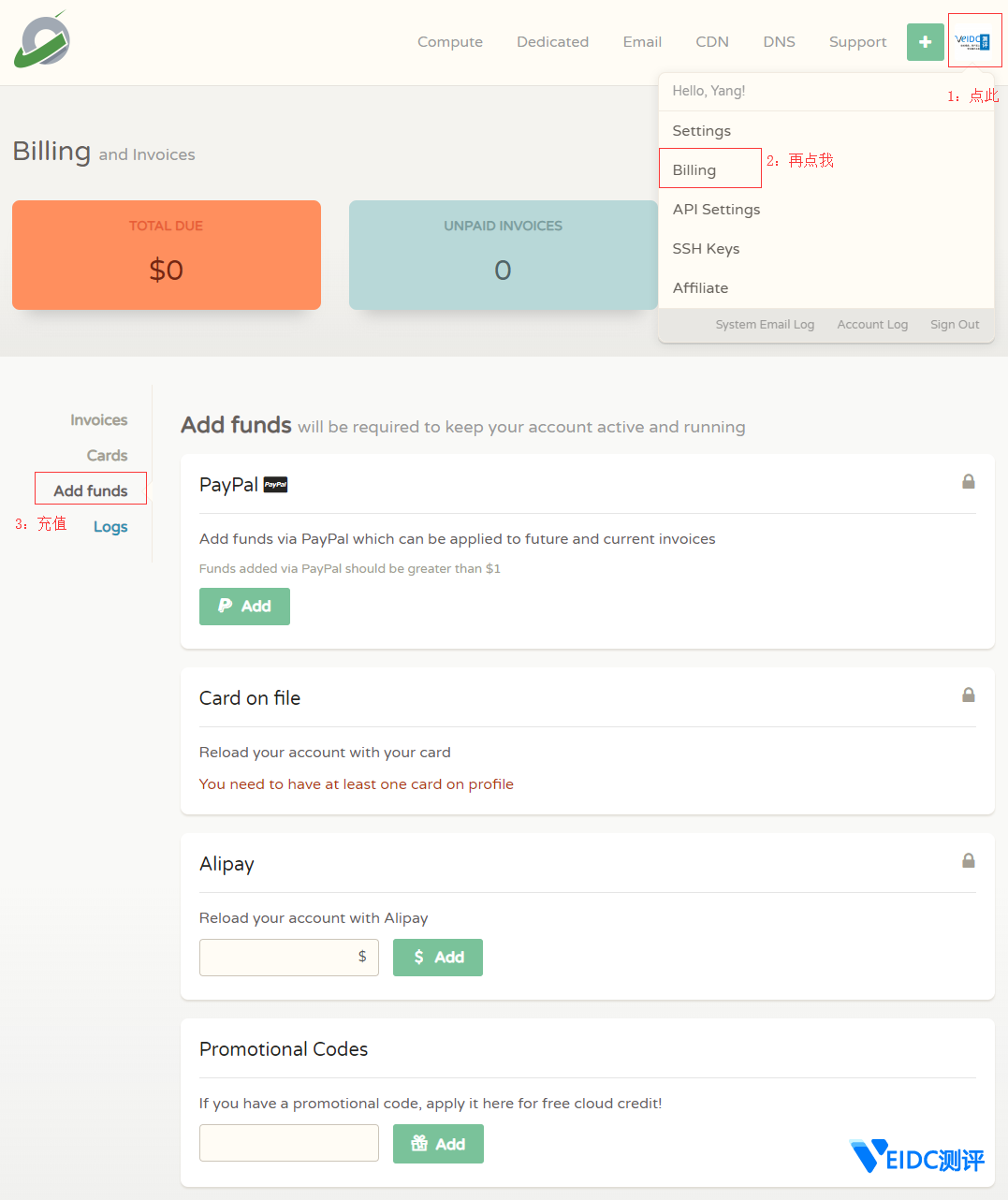Select the Add funds sidebar tab
This screenshot has height=1200, width=1008.
point(91,490)
